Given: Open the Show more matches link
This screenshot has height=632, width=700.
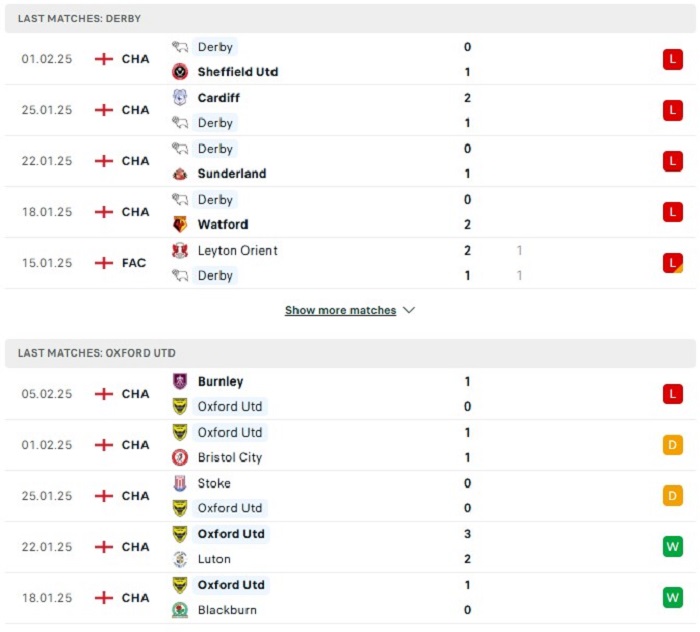Looking at the screenshot, I should click(x=340, y=310).
